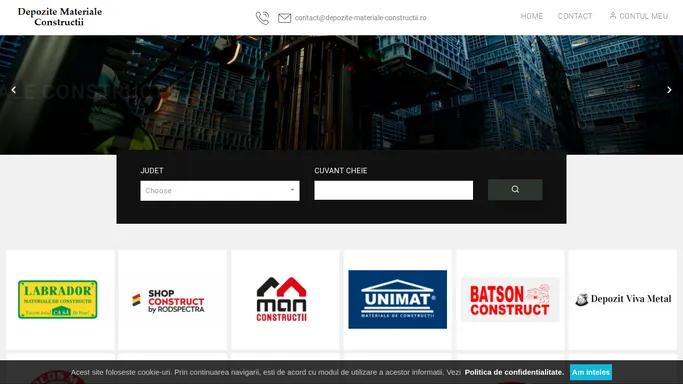This screenshot has height=384, width=683.
Task: Go to the HOME menu item
Action: [x=531, y=16]
